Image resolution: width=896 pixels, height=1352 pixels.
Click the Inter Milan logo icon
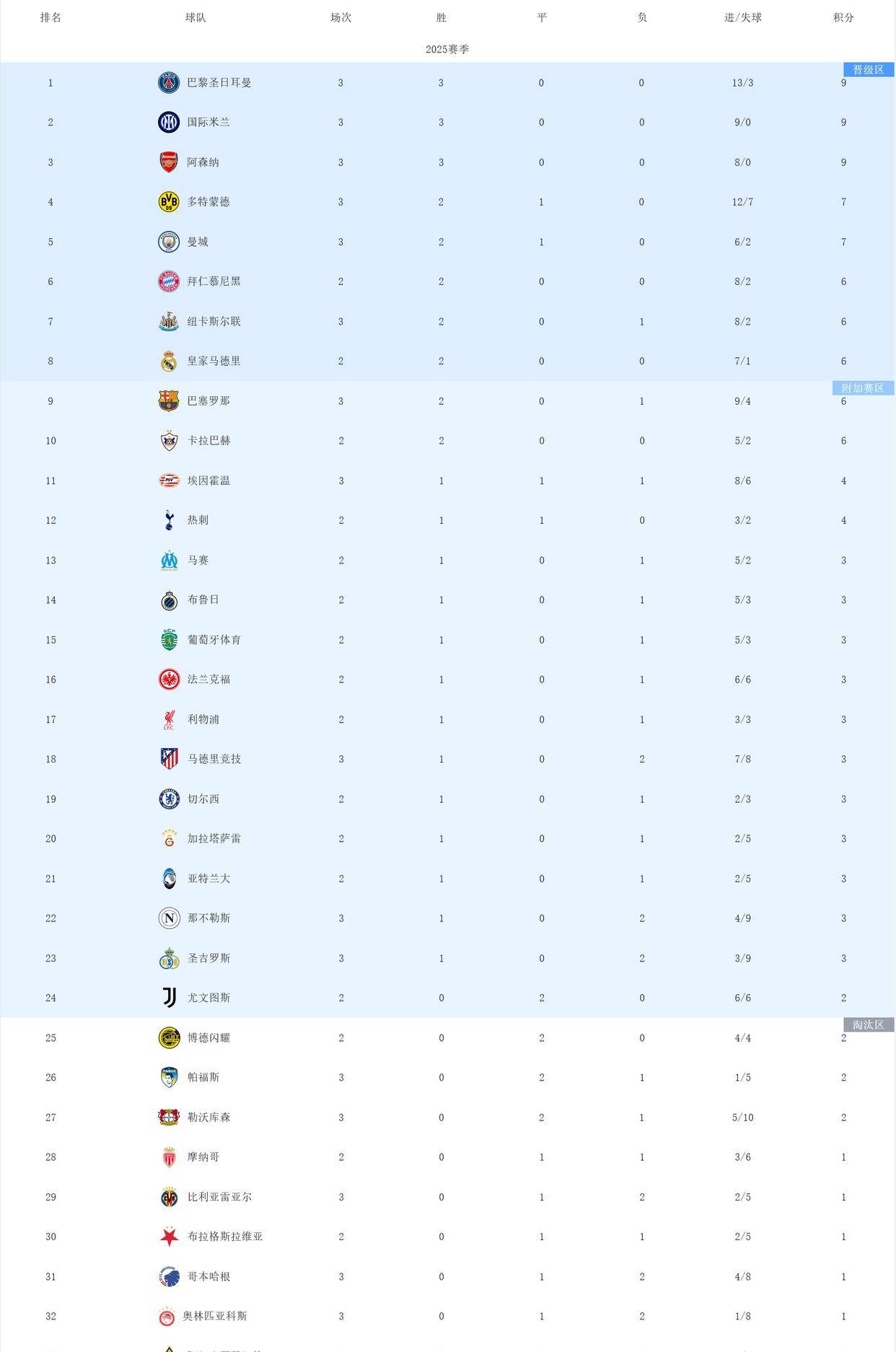[169, 123]
